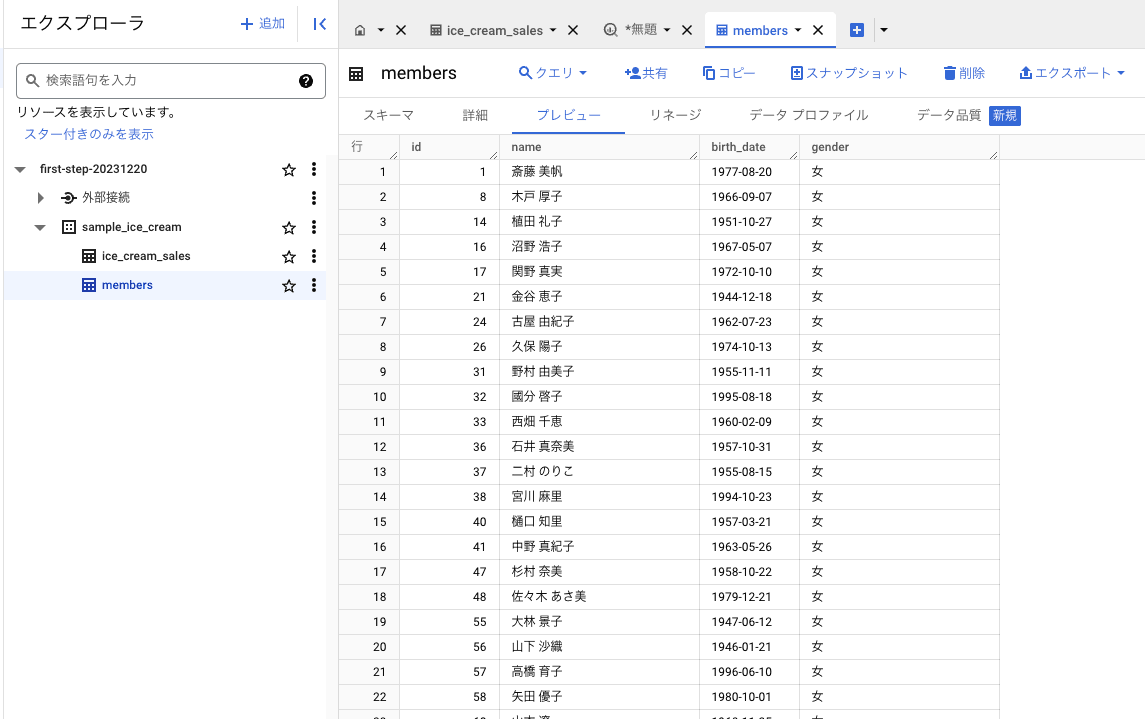This screenshot has width=1145, height=719.
Task: Open the home tab icon
Action: tap(360, 31)
